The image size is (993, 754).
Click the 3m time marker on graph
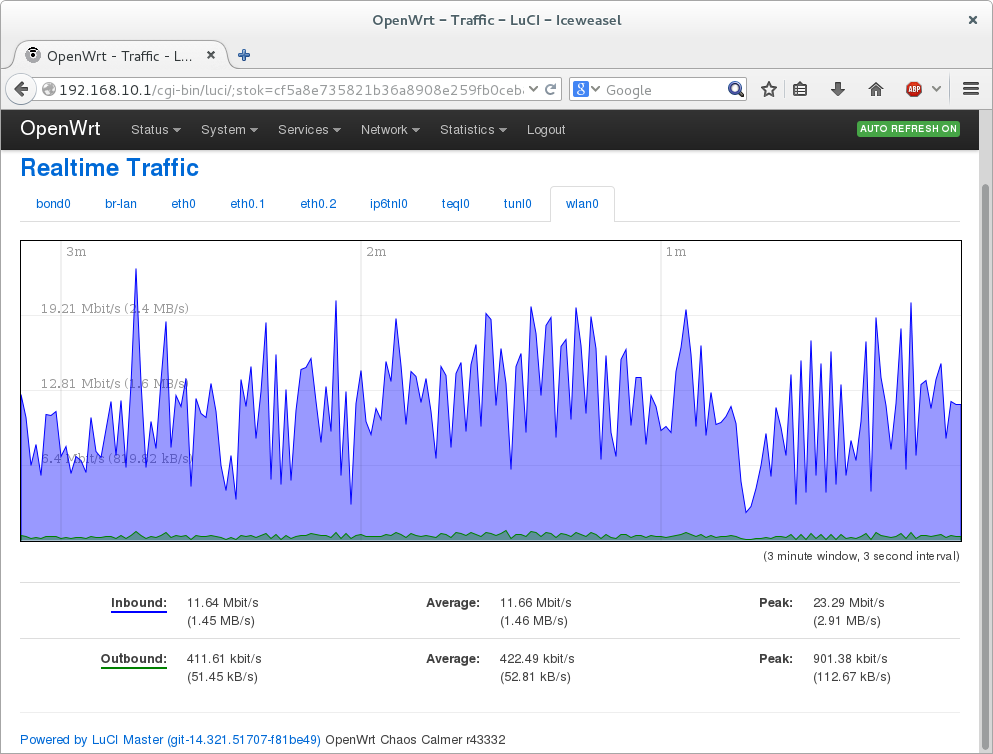click(76, 251)
